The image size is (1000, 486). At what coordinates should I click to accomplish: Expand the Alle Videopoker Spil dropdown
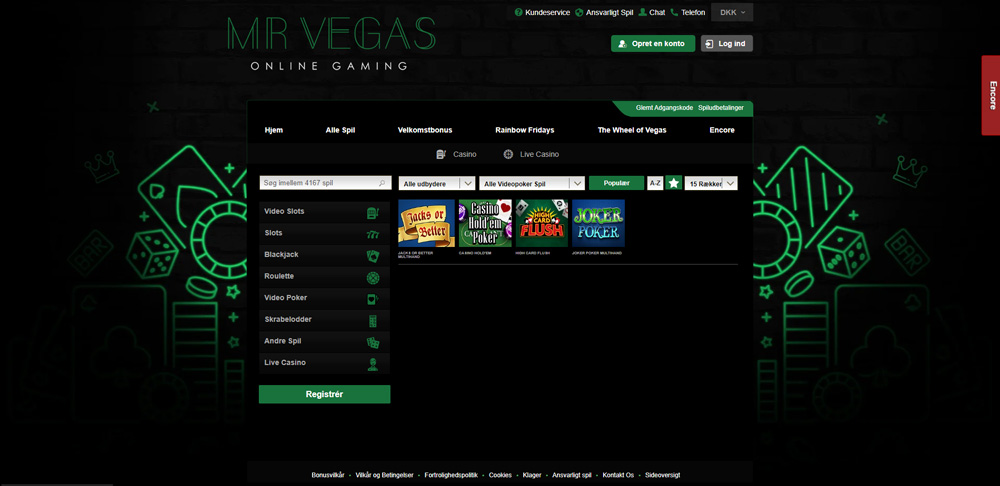click(x=532, y=184)
